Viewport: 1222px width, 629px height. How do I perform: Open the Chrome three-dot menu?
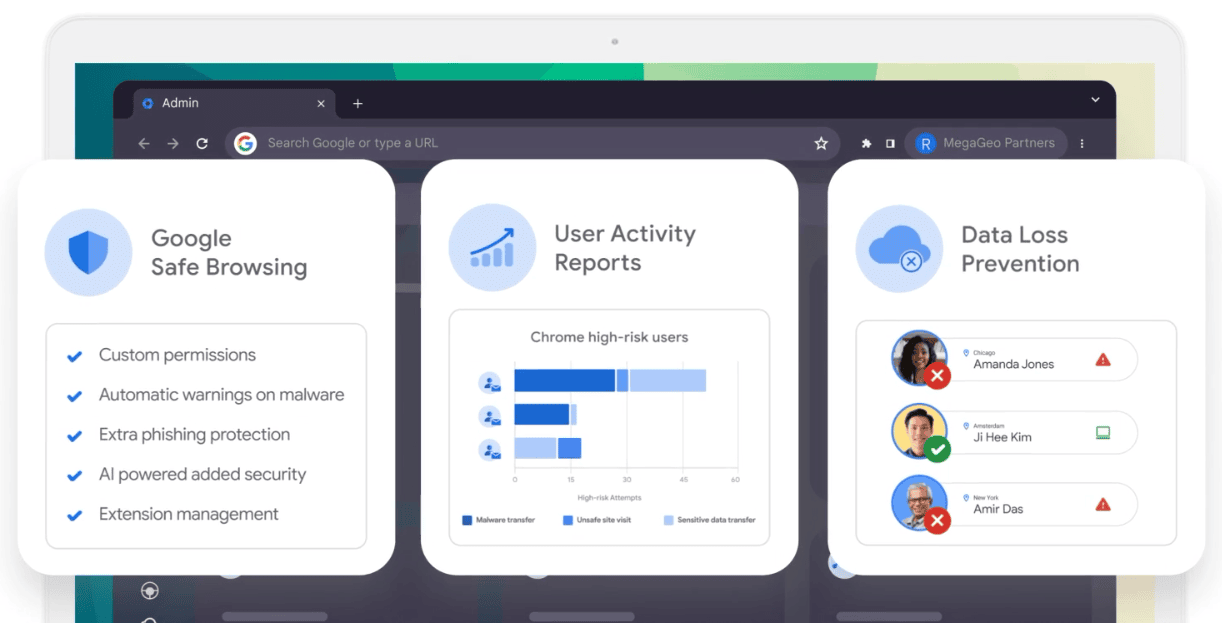click(x=1082, y=144)
